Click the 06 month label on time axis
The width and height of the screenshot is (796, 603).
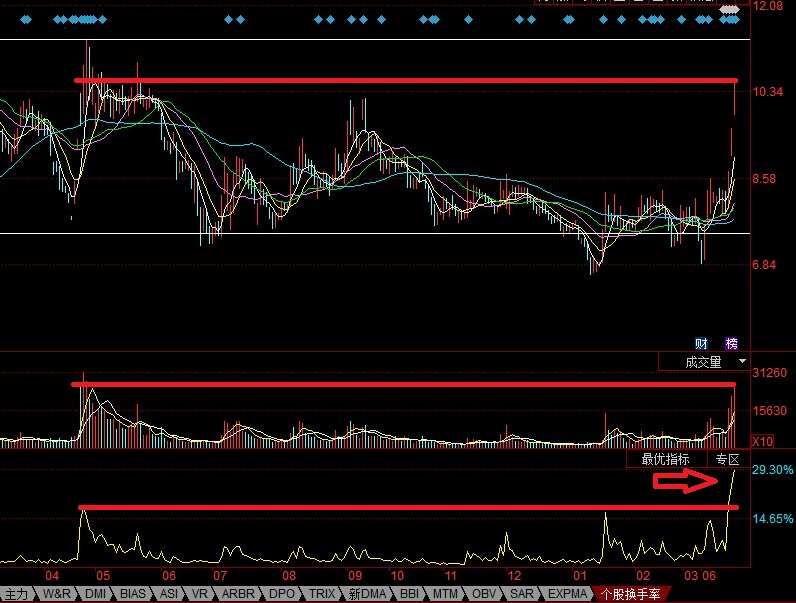[x=169, y=576]
